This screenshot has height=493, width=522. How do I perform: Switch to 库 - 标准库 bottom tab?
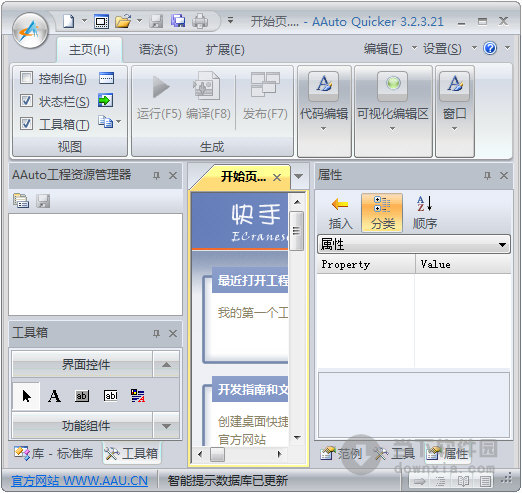(x=54, y=453)
